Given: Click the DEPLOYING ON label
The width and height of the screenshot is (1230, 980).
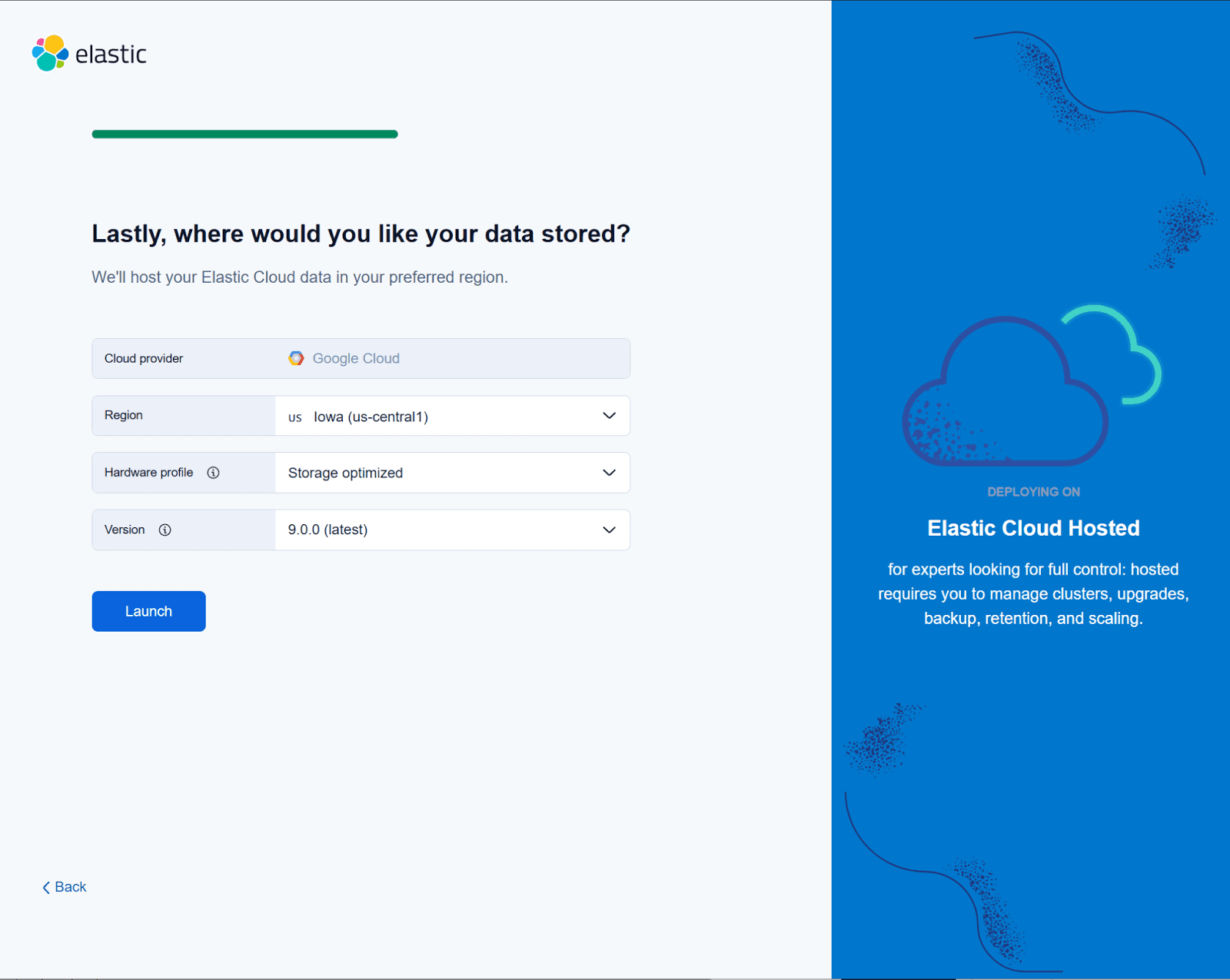Looking at the screenshot, I should pos(1033,491).
